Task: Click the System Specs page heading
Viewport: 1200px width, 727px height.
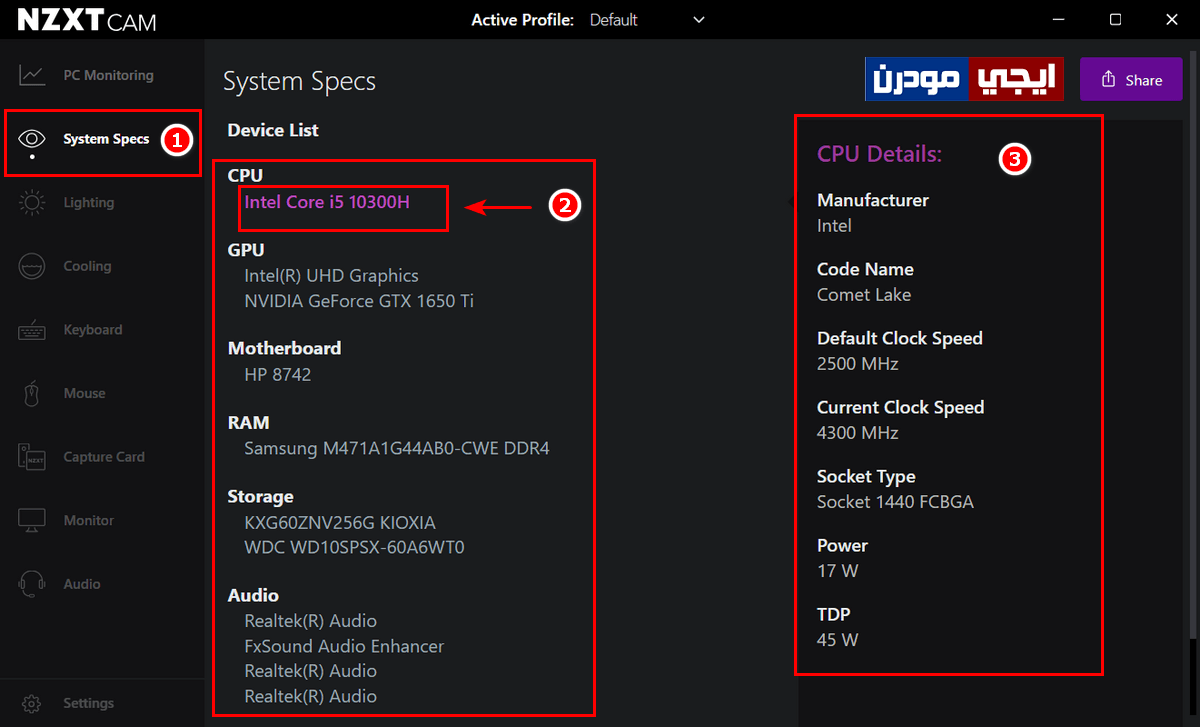Action: pyautogui.click(x=299, y=82)
